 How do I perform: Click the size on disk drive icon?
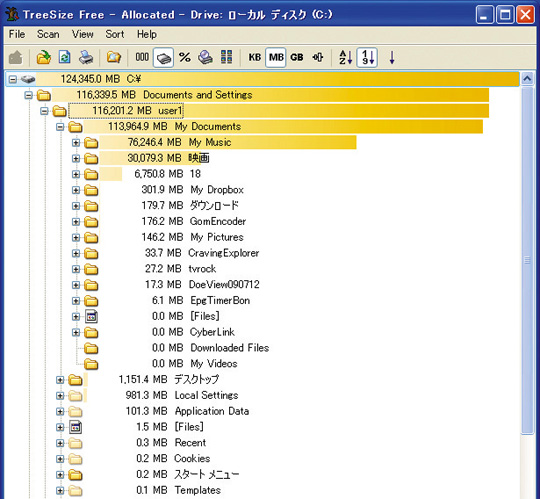163,58
